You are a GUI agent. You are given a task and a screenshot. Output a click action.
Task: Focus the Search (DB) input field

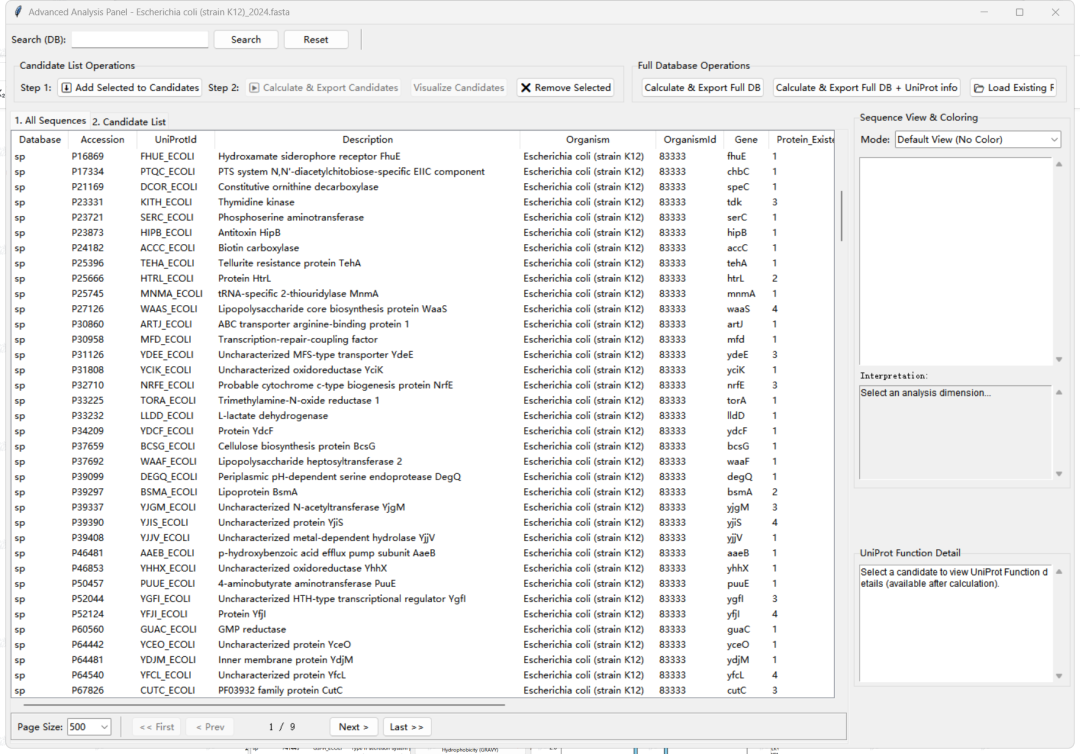(140, 39)
